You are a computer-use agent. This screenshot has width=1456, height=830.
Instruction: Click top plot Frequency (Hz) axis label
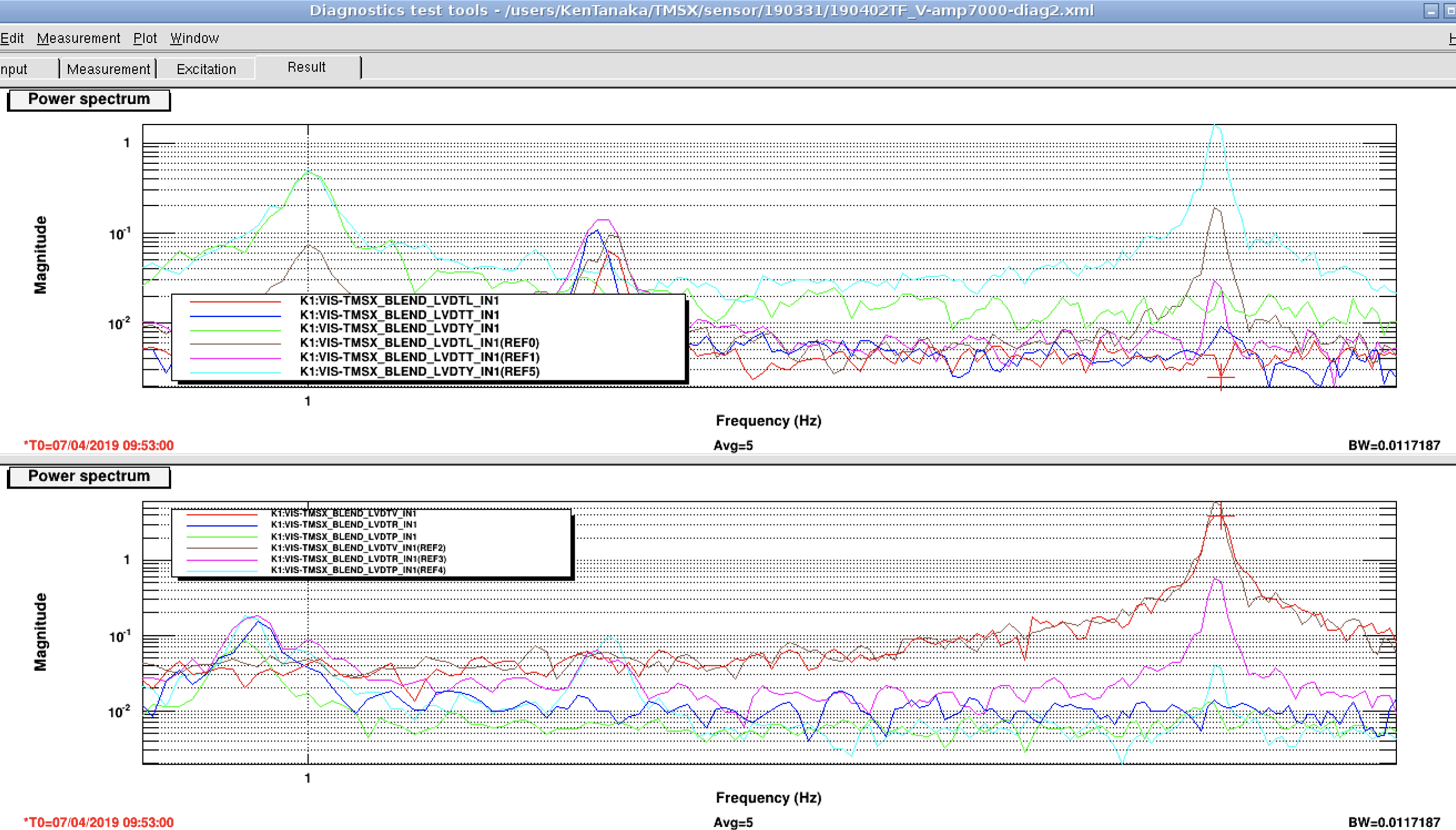coord(769,421)
